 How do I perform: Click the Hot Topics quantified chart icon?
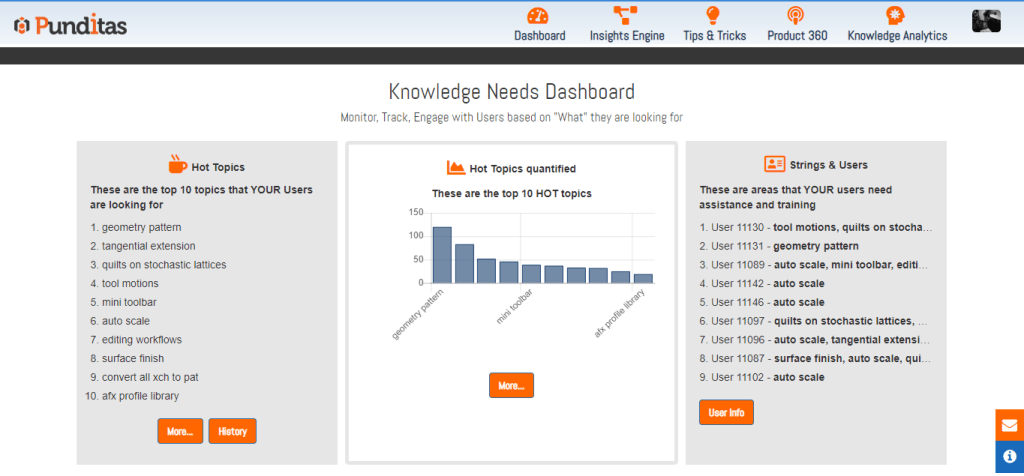pos(456,167)
